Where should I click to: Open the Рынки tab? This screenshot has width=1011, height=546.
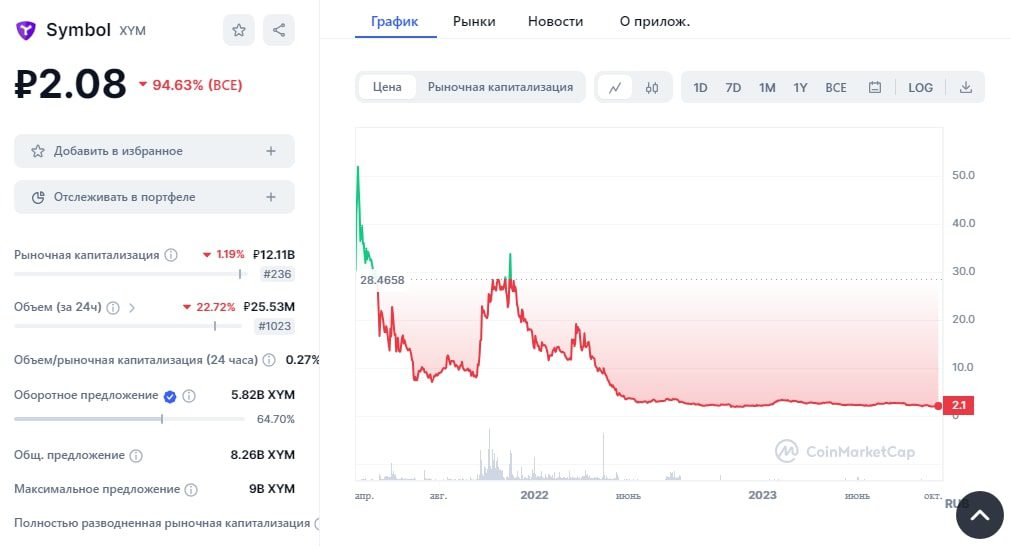coord(474,21)
